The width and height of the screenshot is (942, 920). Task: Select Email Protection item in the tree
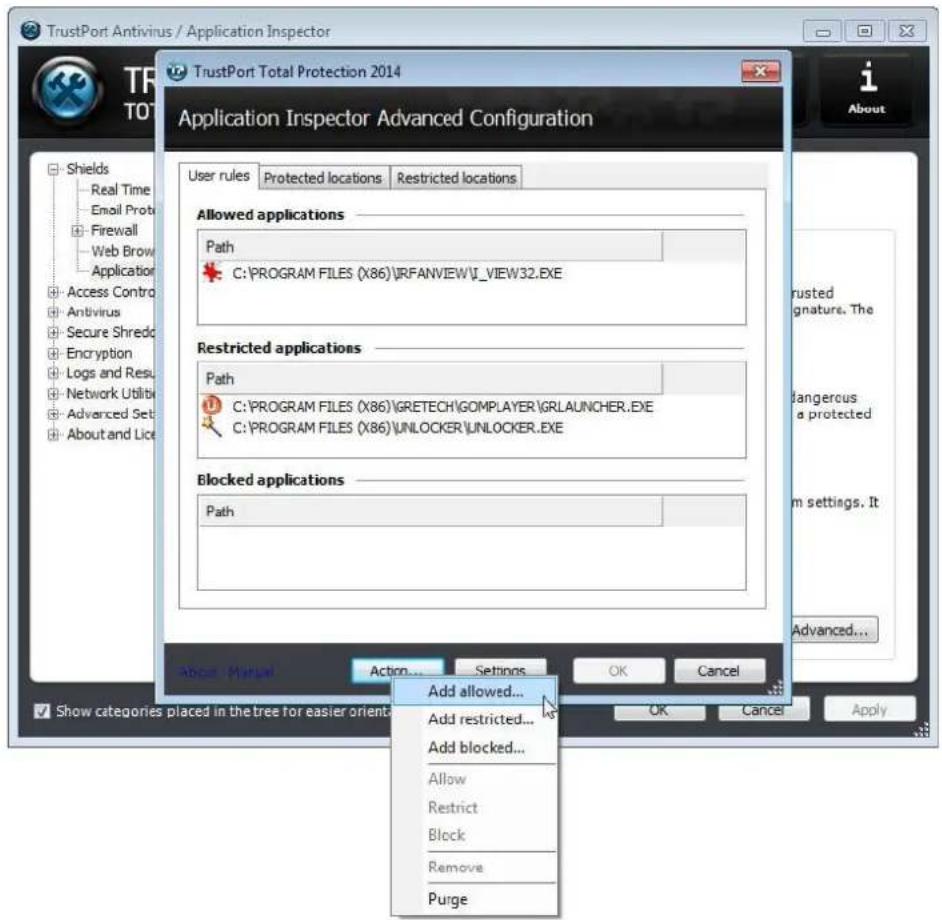pos(123,210)
